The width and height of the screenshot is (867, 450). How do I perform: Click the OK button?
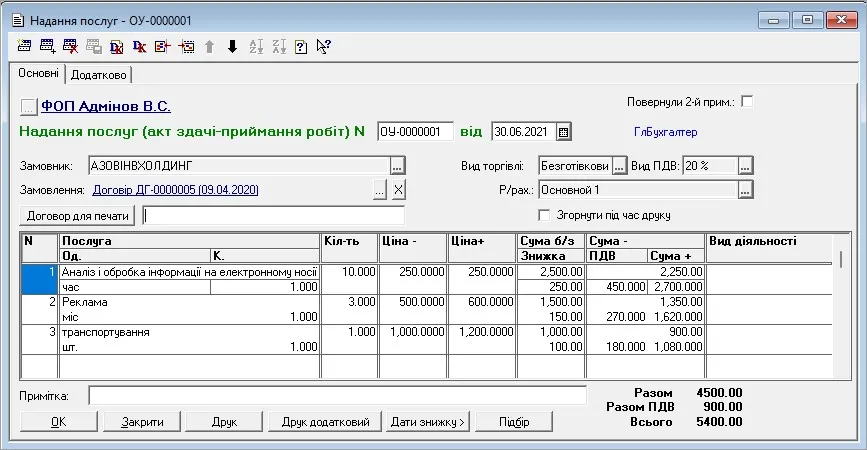click(x=59, y=422)
